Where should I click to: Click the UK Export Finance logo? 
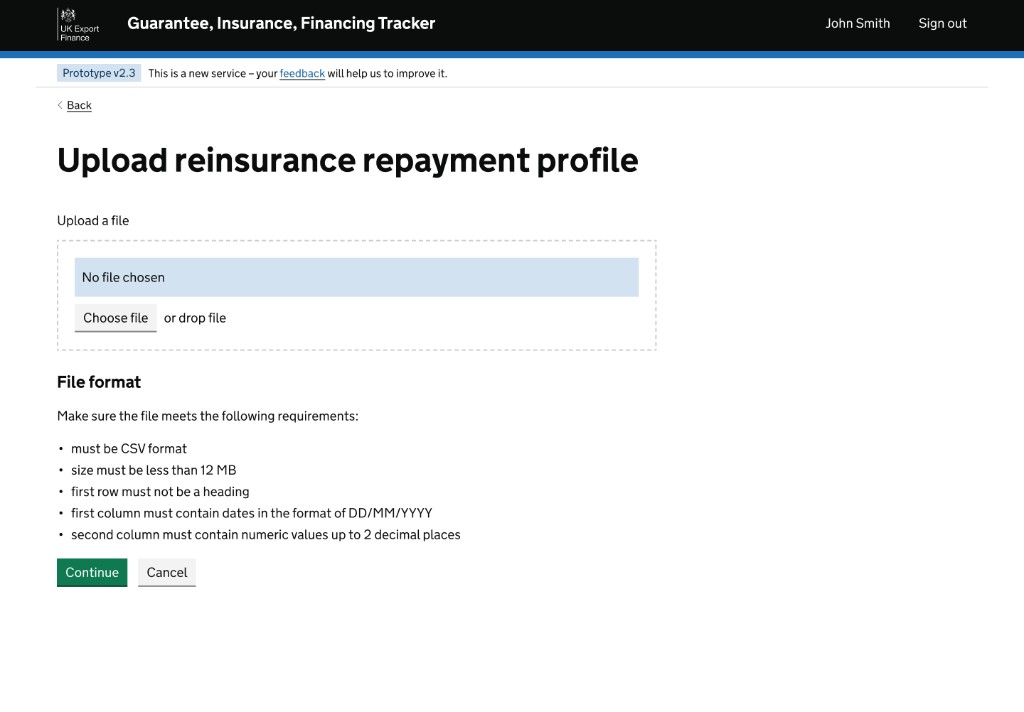click(x=78, y=25)
